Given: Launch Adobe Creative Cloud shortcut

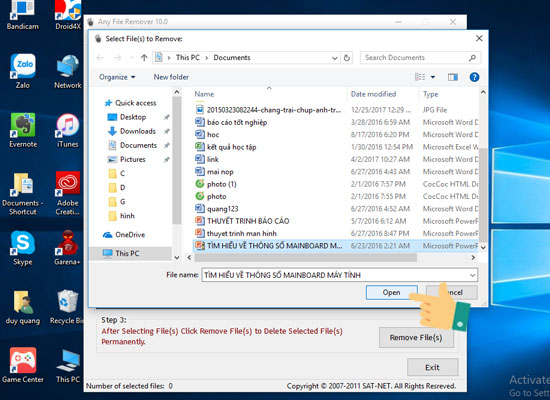Looking at the screenshot, I should (67, 193).
